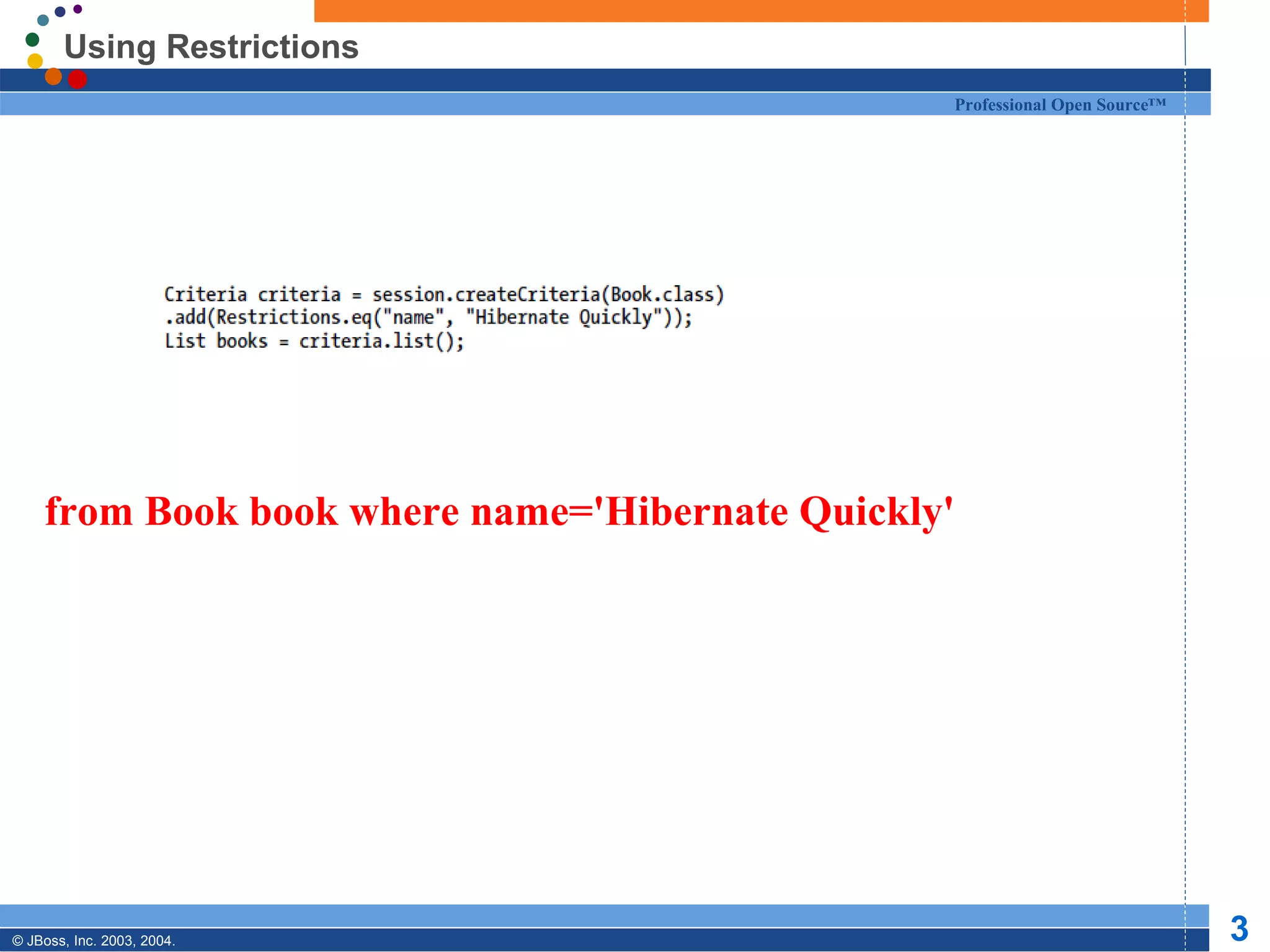Click the JBoss copyright notice
1270x952 pixels.
pyautogui.click(x=94, y=941)
